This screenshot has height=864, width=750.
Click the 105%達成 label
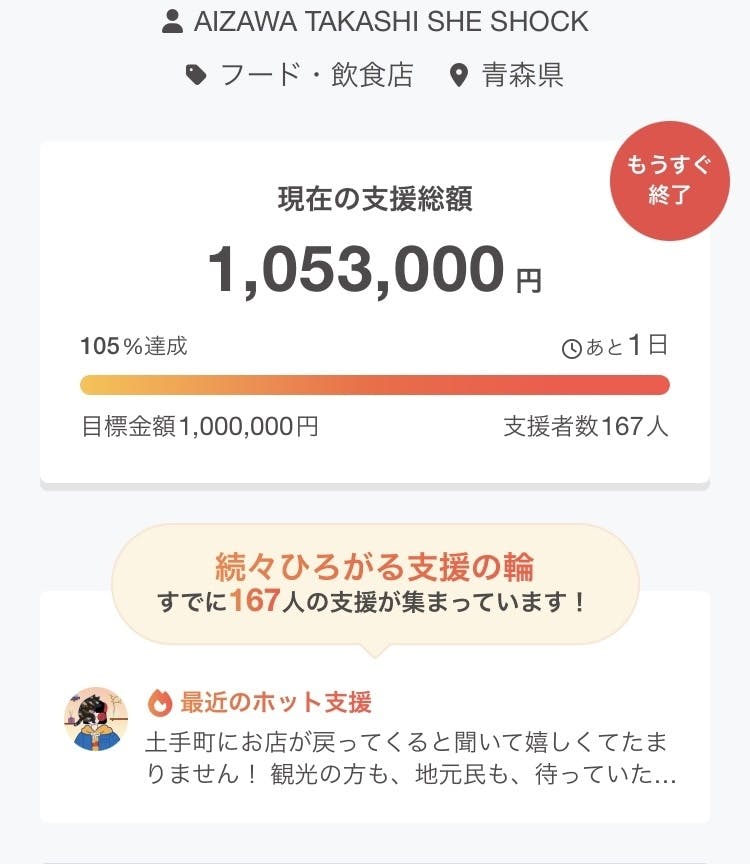pyautogui.click(x=134, y=347)
